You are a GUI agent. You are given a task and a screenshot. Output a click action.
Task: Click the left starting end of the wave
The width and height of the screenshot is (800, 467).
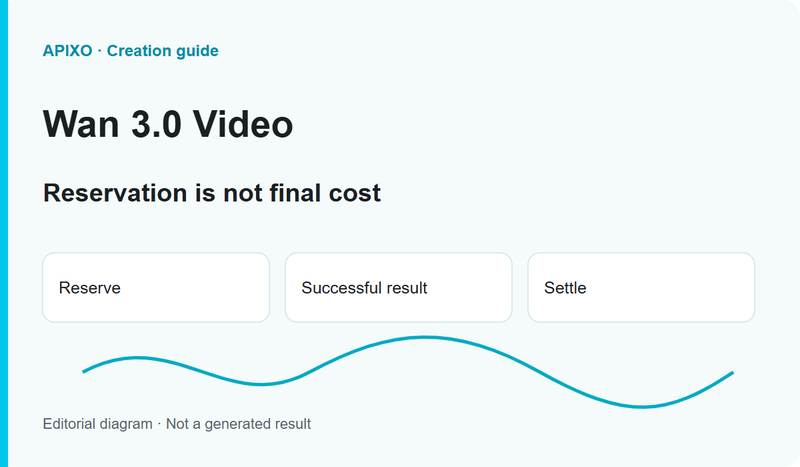pyautogui.click(x=84, y=371)
